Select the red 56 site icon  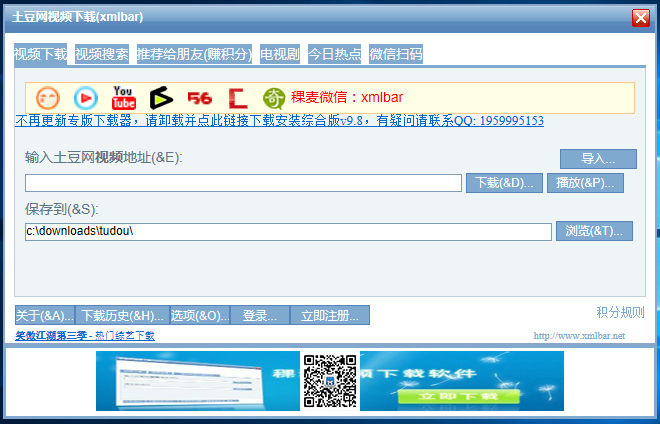pyautogui.click(x=200, y=99)
